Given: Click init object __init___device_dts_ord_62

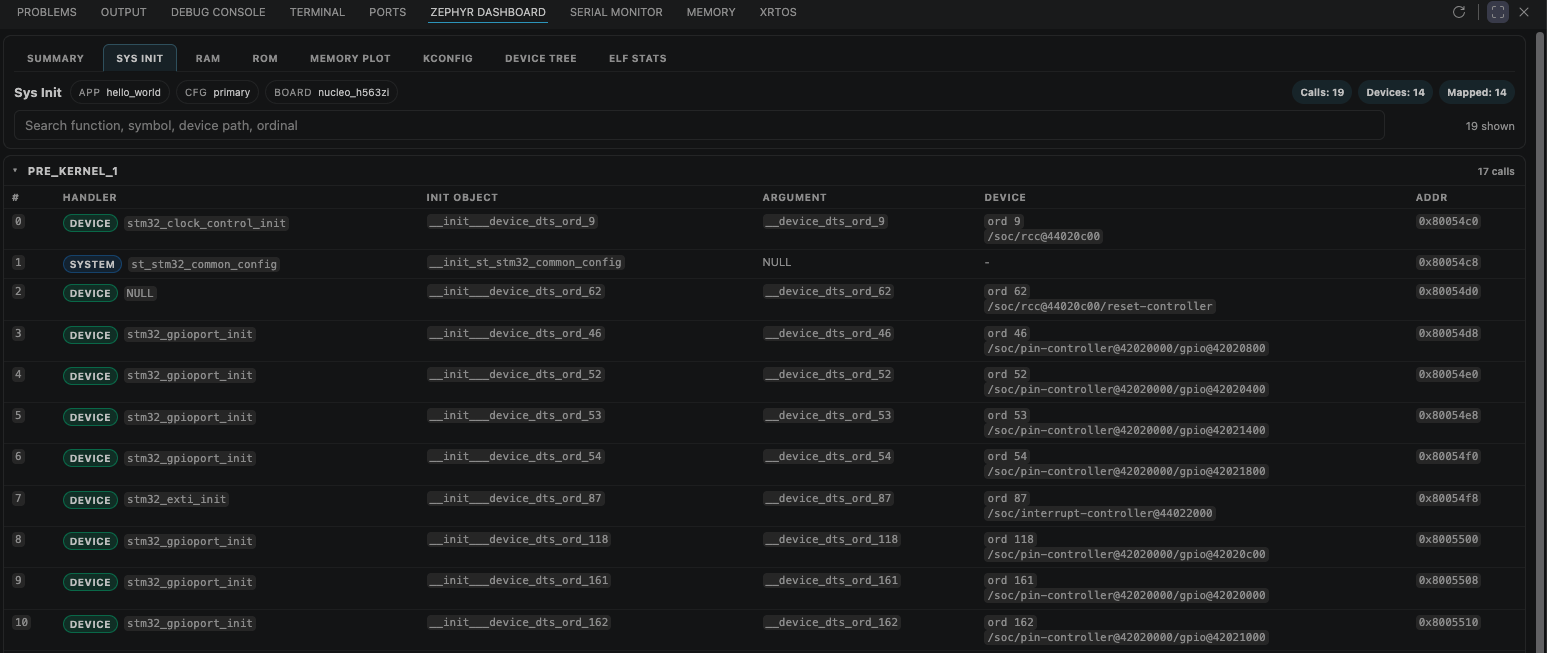Looking at the screenshot, I should [515, 291].
